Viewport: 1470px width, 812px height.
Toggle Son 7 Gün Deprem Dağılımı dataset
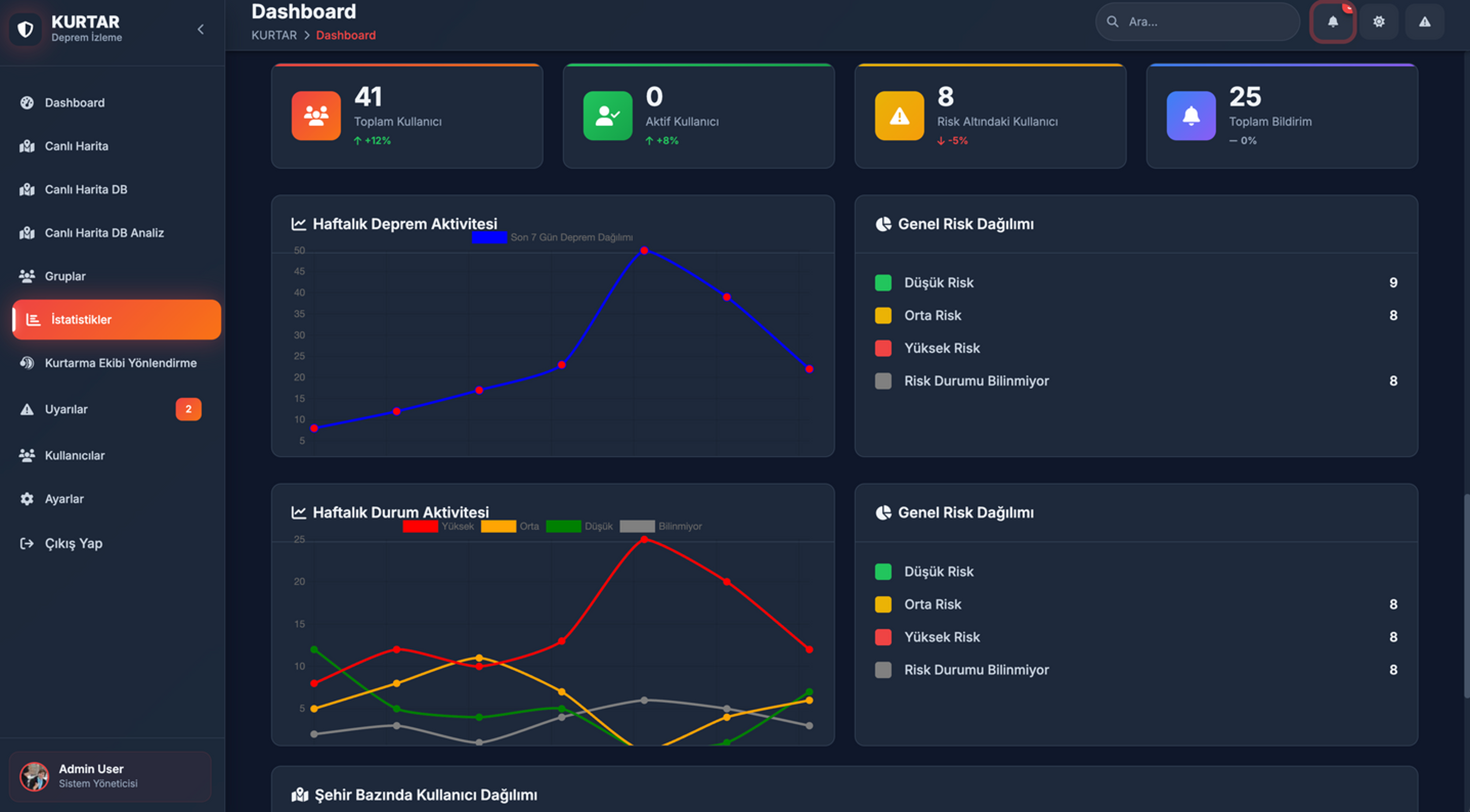(x=571, y=237)
